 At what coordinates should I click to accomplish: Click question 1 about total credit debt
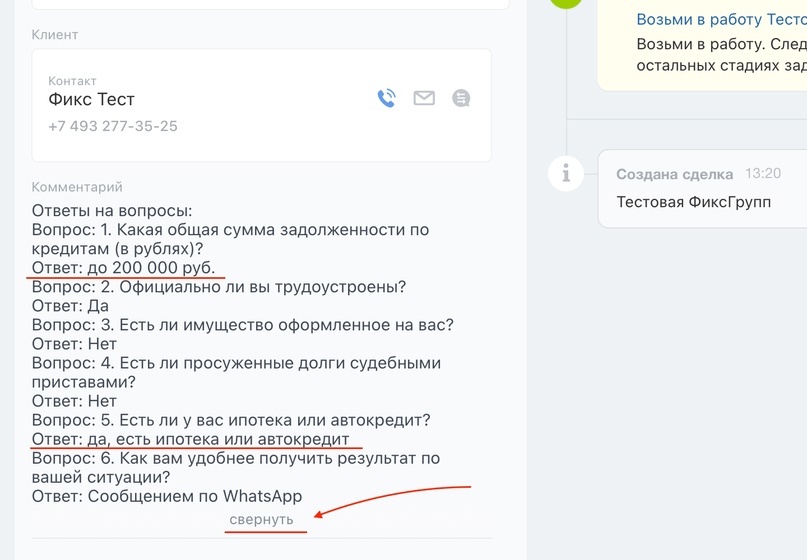pyautogui.click(x=230, y=239)
